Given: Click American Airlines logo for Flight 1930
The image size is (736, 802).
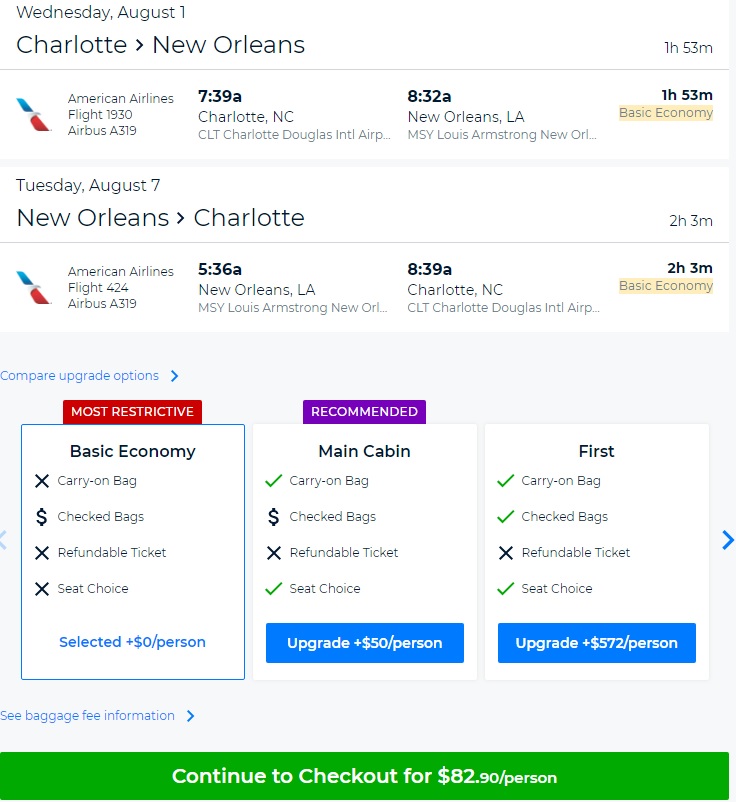Looking at the screenshot, I should pos(34,114).
